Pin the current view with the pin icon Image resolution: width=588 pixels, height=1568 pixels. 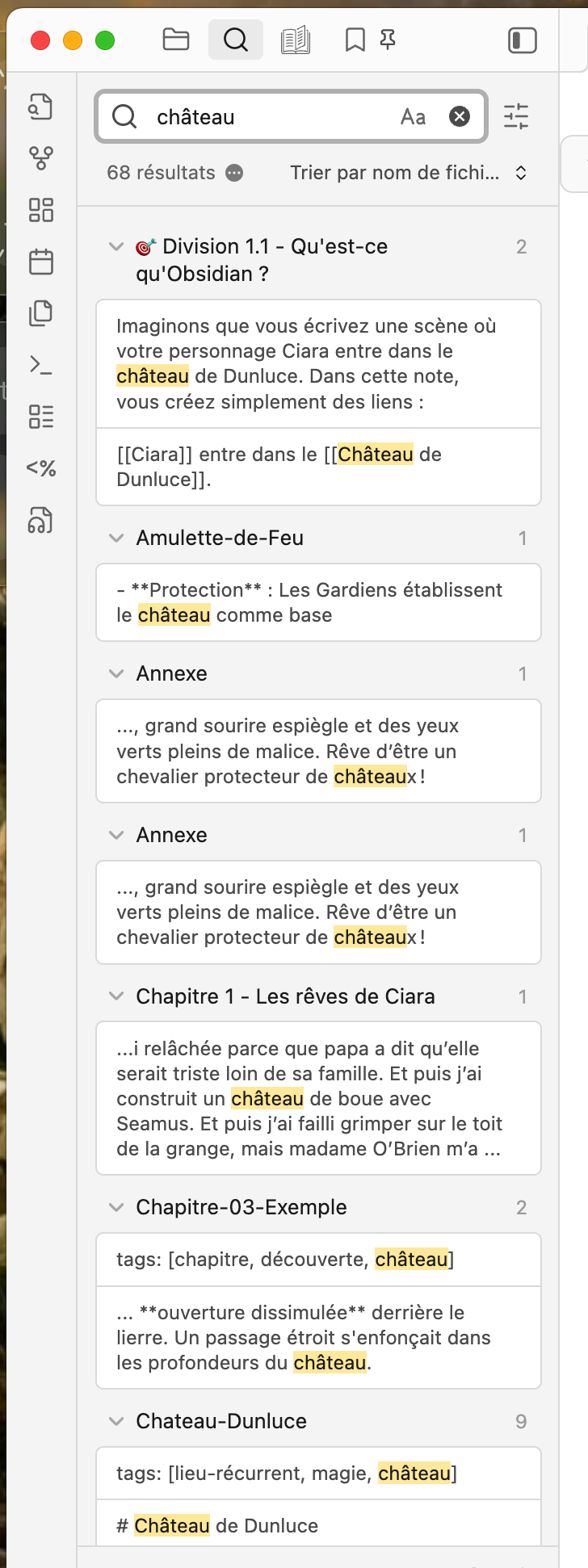click(x=387, y=39)
